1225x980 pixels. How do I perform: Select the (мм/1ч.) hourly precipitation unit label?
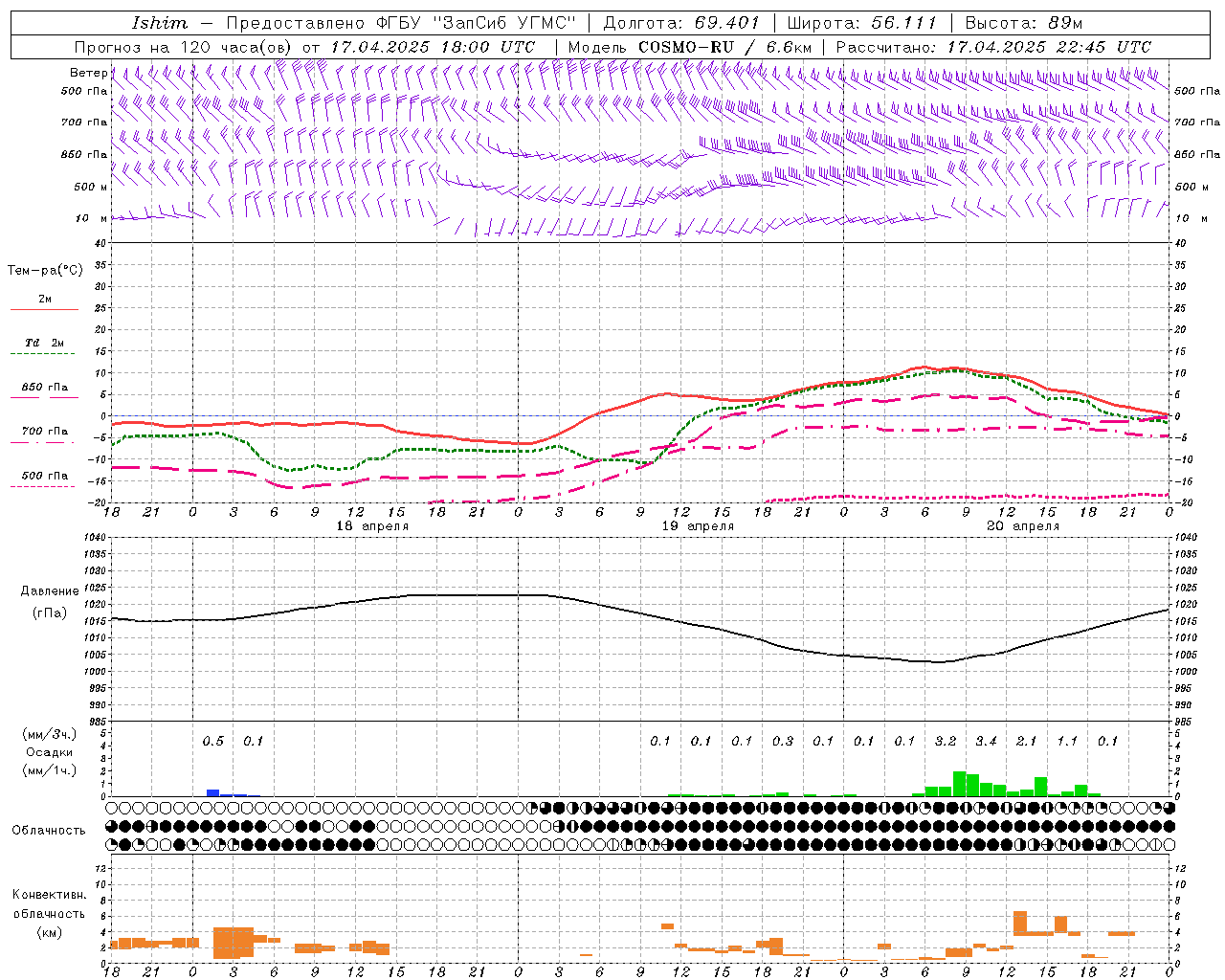point(50,770)
